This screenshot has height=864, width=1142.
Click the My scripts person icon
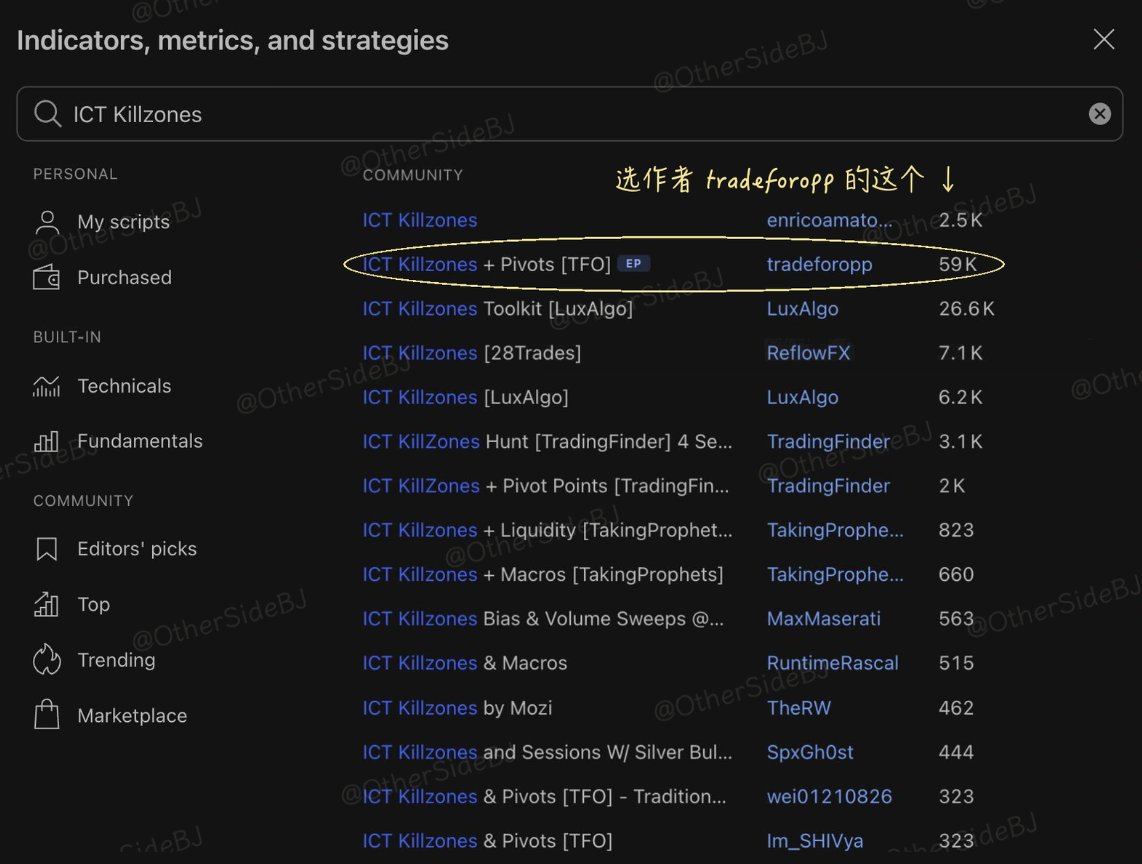(x=47, y=222)
